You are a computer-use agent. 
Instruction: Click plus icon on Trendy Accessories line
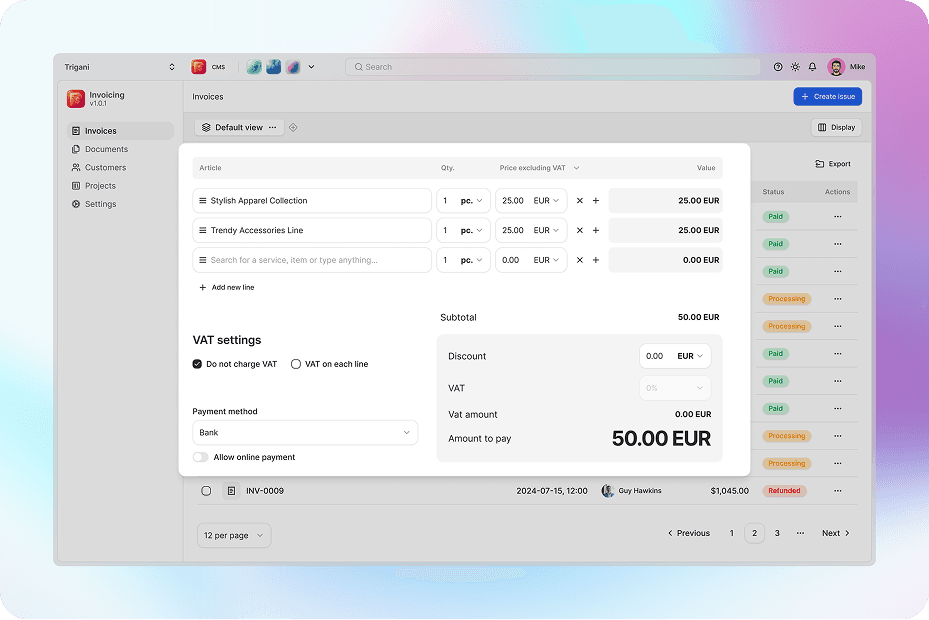[x=596, y=230]
